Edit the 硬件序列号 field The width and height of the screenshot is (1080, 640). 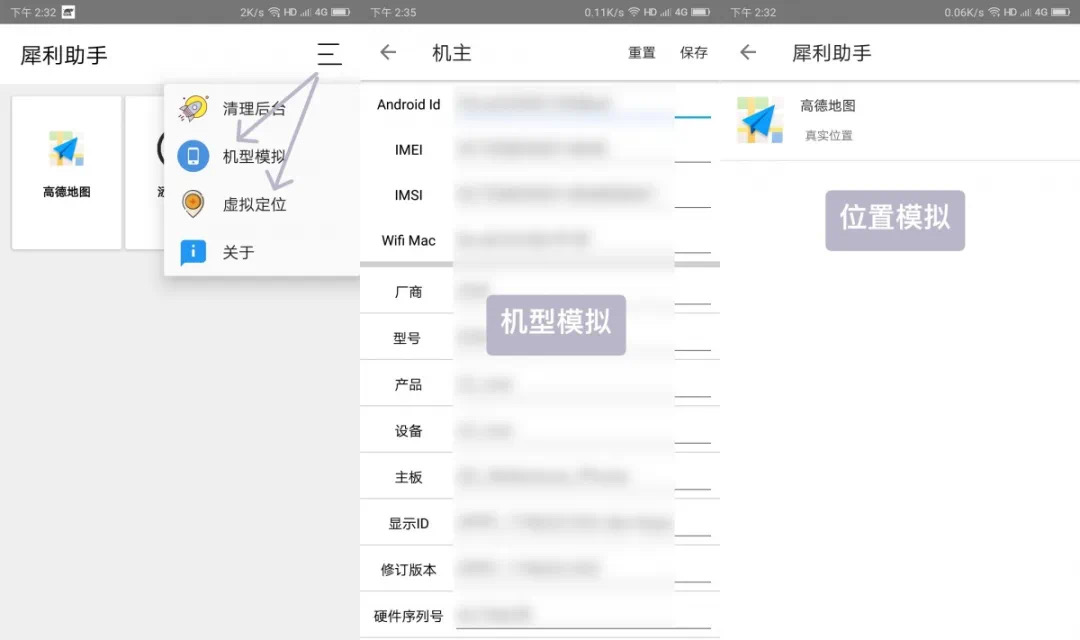tap(582, 615)
